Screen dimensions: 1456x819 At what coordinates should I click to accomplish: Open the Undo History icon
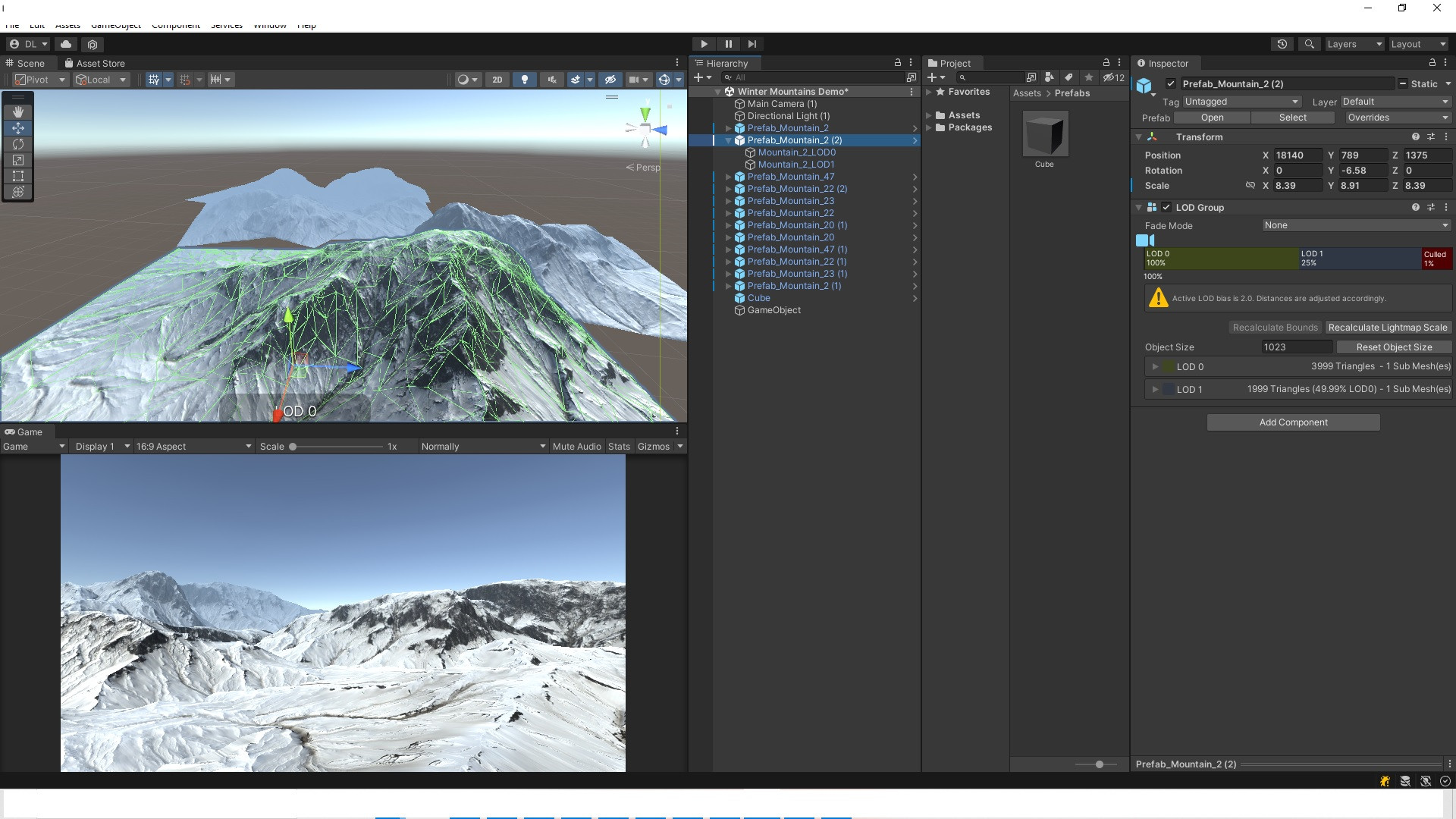(x=1282, y=44)
